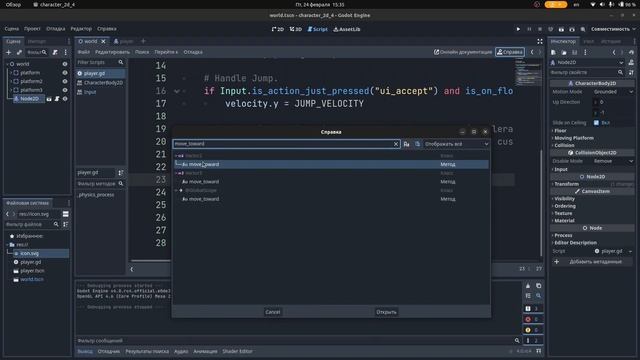The height and width of the screenshot is (360, 640).
Task: Select highlighted move_toward method result
Action: tap(331, 164)
